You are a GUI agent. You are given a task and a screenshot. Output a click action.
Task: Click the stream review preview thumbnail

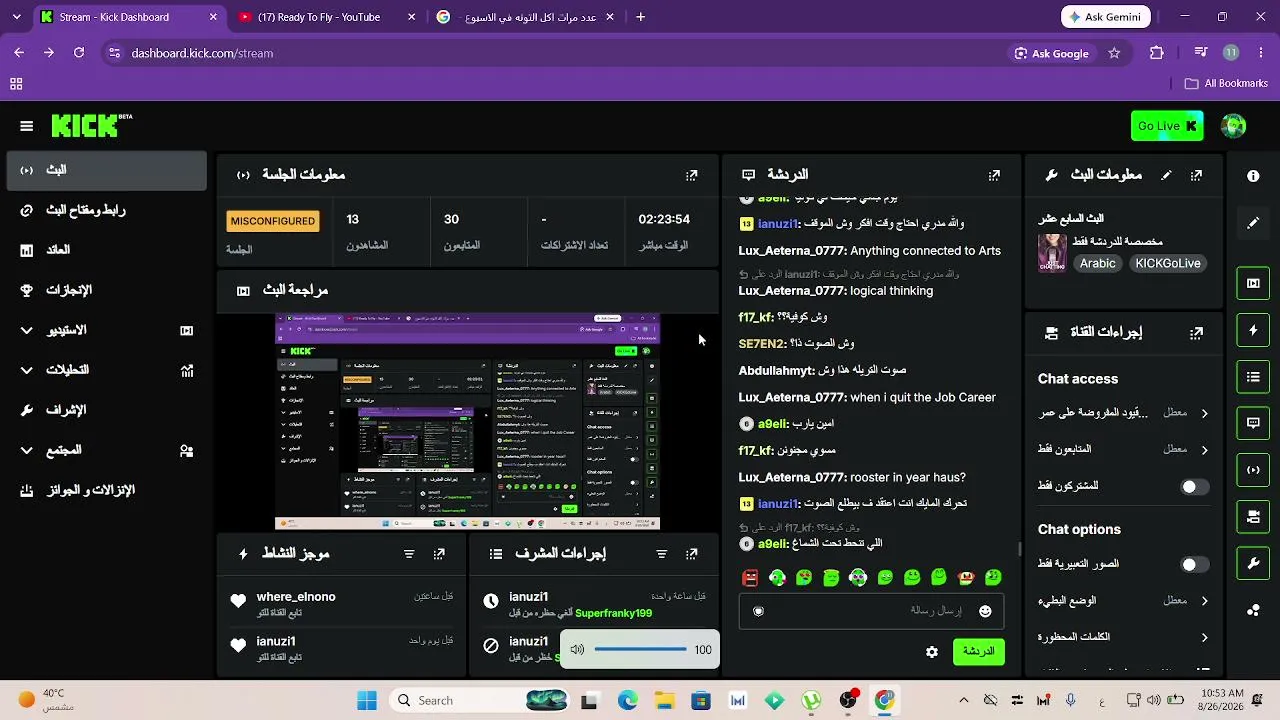(x=467, y=422)
